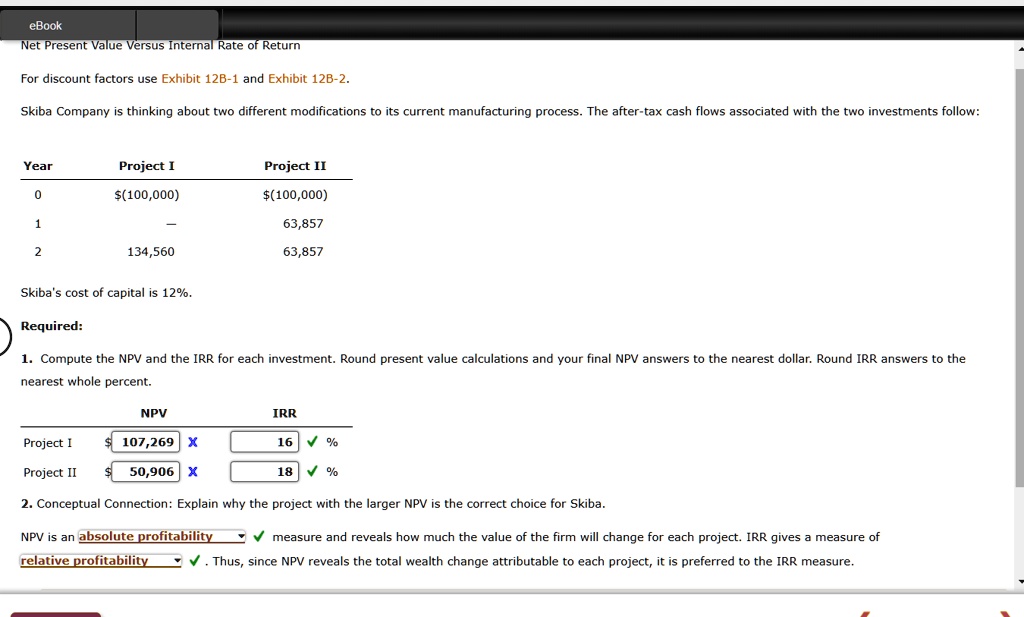Open the relative profitability dropdown

(x=100, y=561)
